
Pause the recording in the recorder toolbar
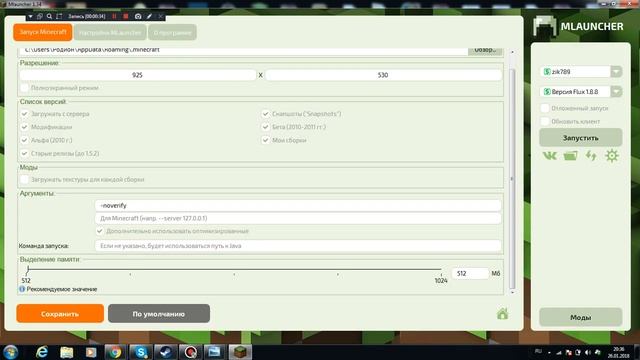click(x=114, y=16)
